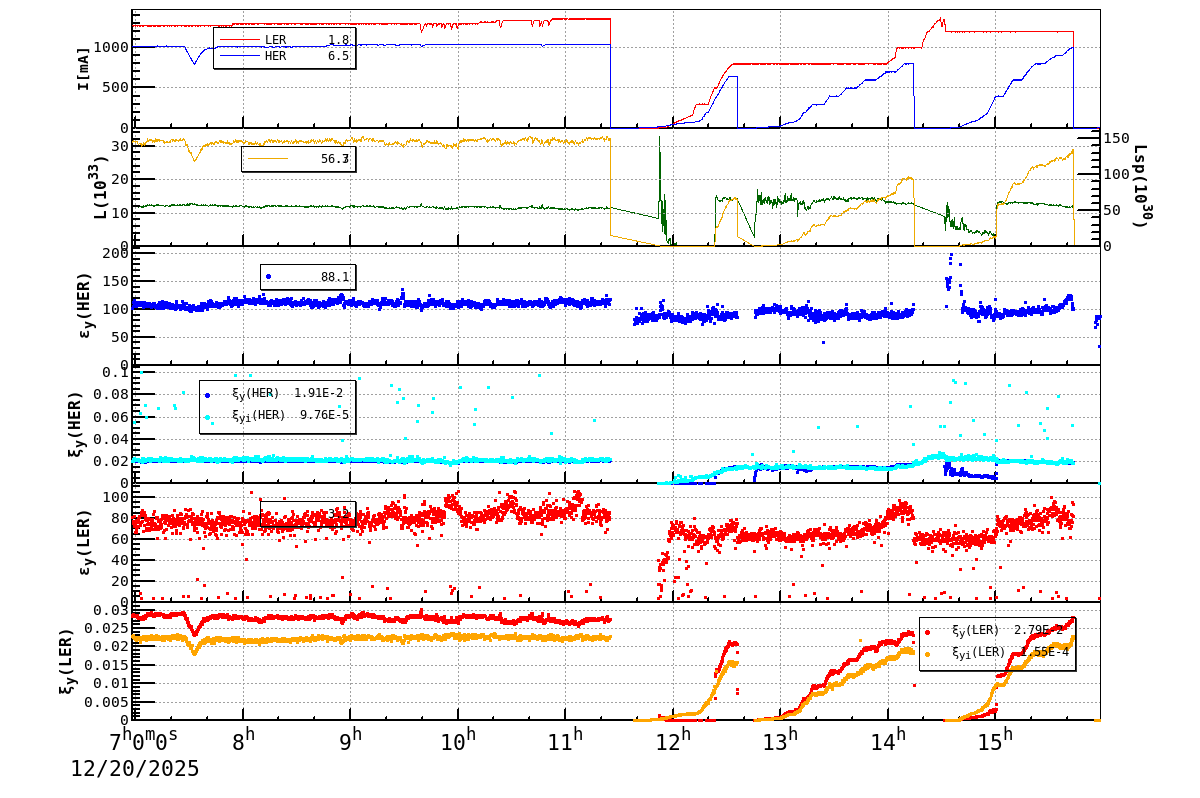Click the 200 tick on εy(HER) axis
Image resolution: width=1200 pixels, height=798 pixels.
coord(114,253)
